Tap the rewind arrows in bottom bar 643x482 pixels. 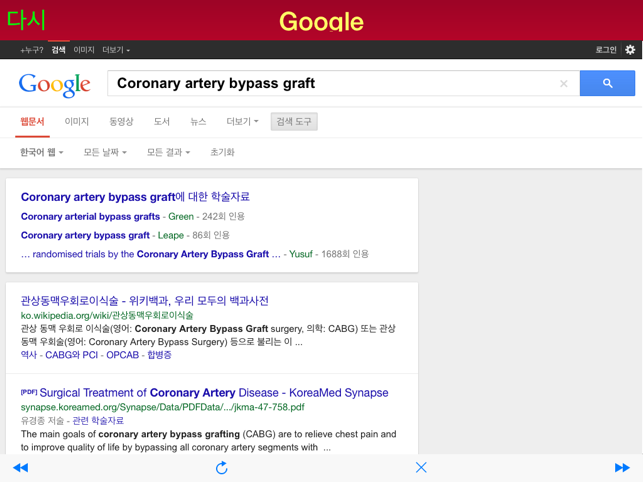(x=20, y=467)
